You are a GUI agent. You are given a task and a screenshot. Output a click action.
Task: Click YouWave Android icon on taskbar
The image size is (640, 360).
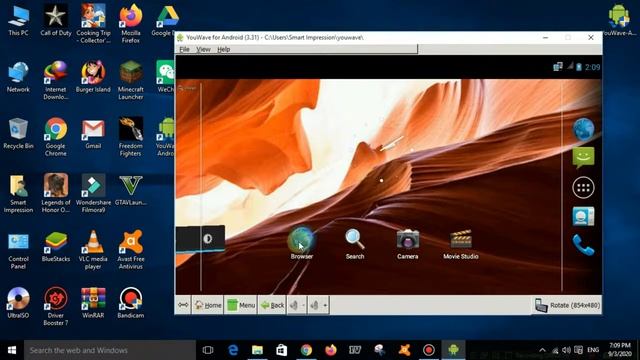tap(453, 350)
